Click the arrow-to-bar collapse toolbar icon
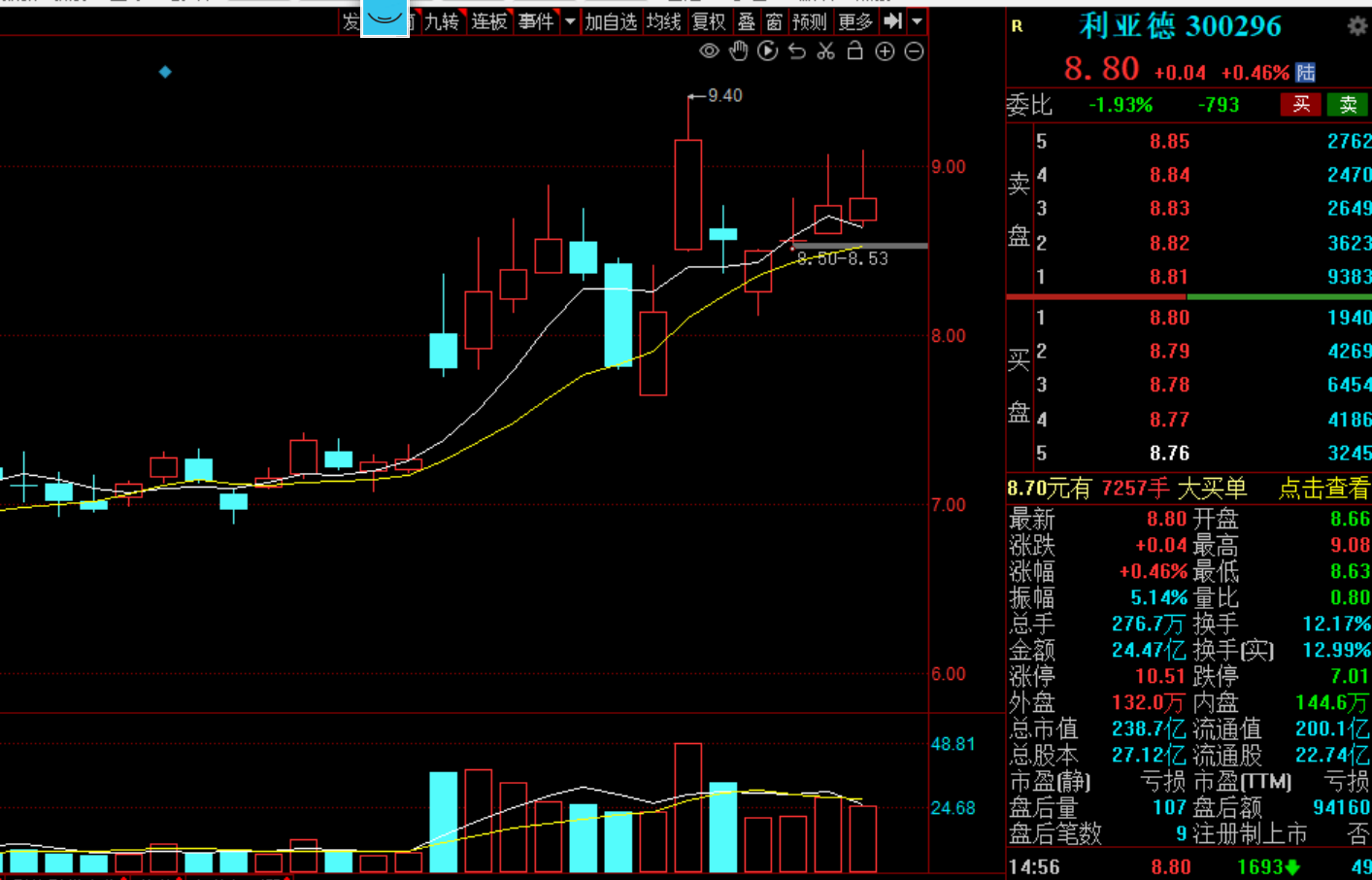Image resolution: width=1372 pixels, height=880 pixels. 893,21
